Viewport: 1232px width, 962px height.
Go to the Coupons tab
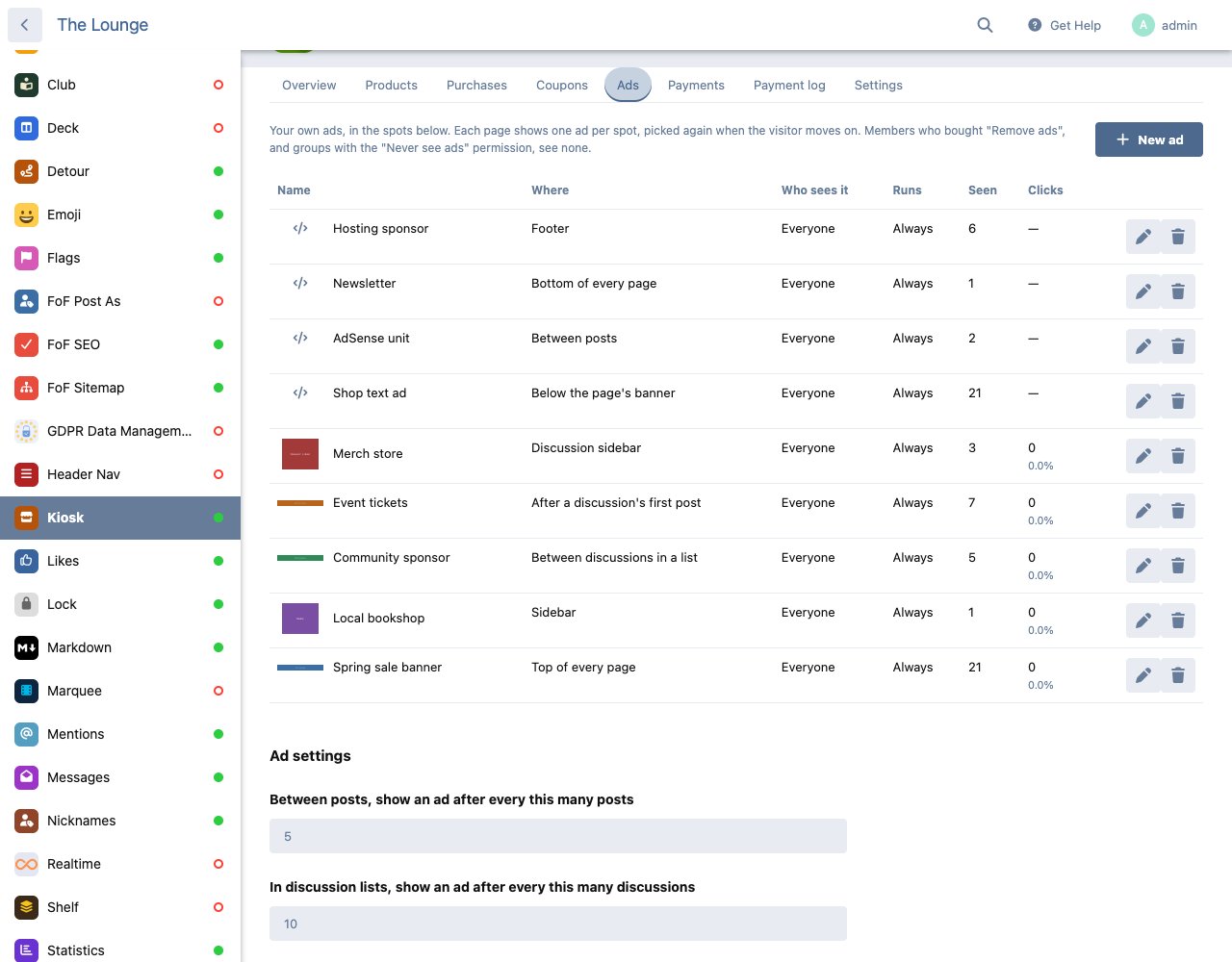(562, 85)
